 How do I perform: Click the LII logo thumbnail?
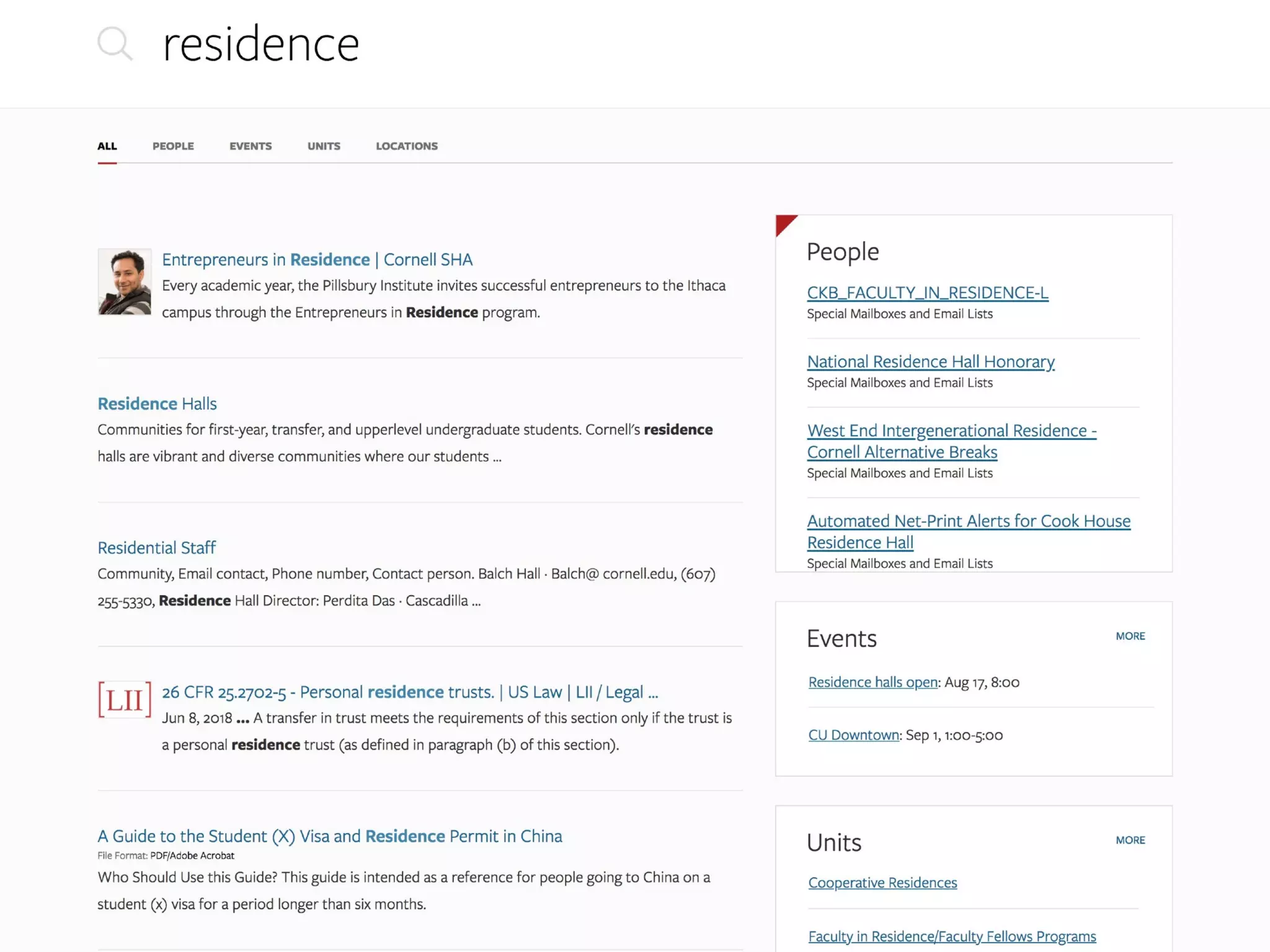point(124,699)
